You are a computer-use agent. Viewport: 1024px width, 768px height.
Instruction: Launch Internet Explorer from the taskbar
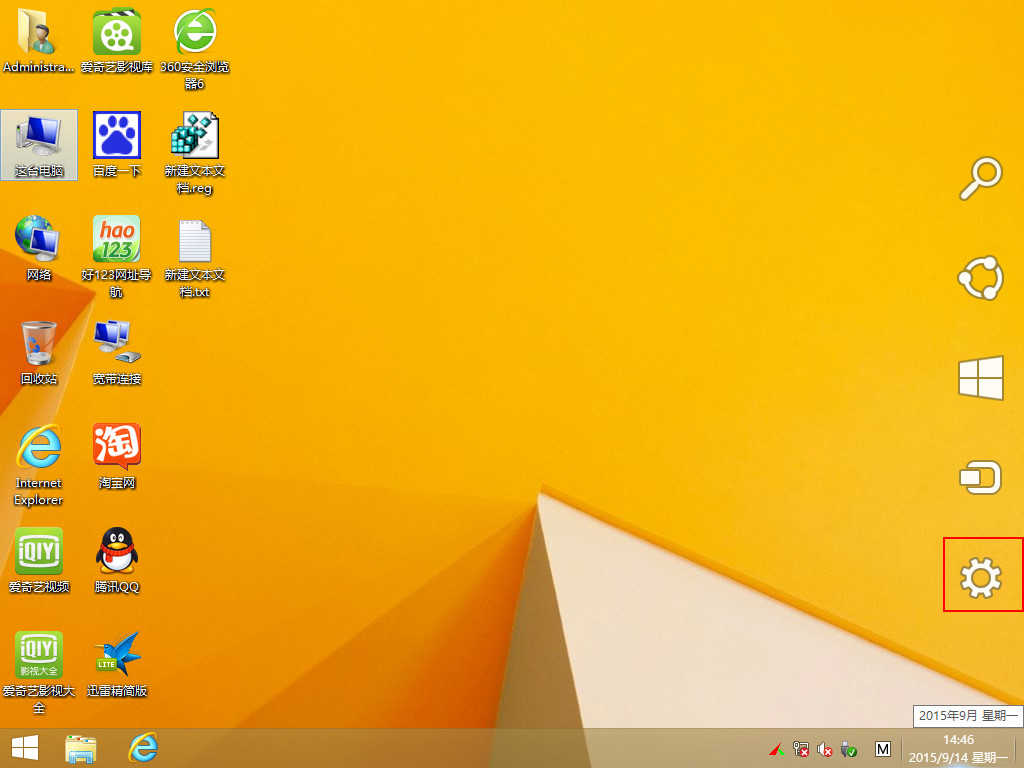click(x=143, y=748)
